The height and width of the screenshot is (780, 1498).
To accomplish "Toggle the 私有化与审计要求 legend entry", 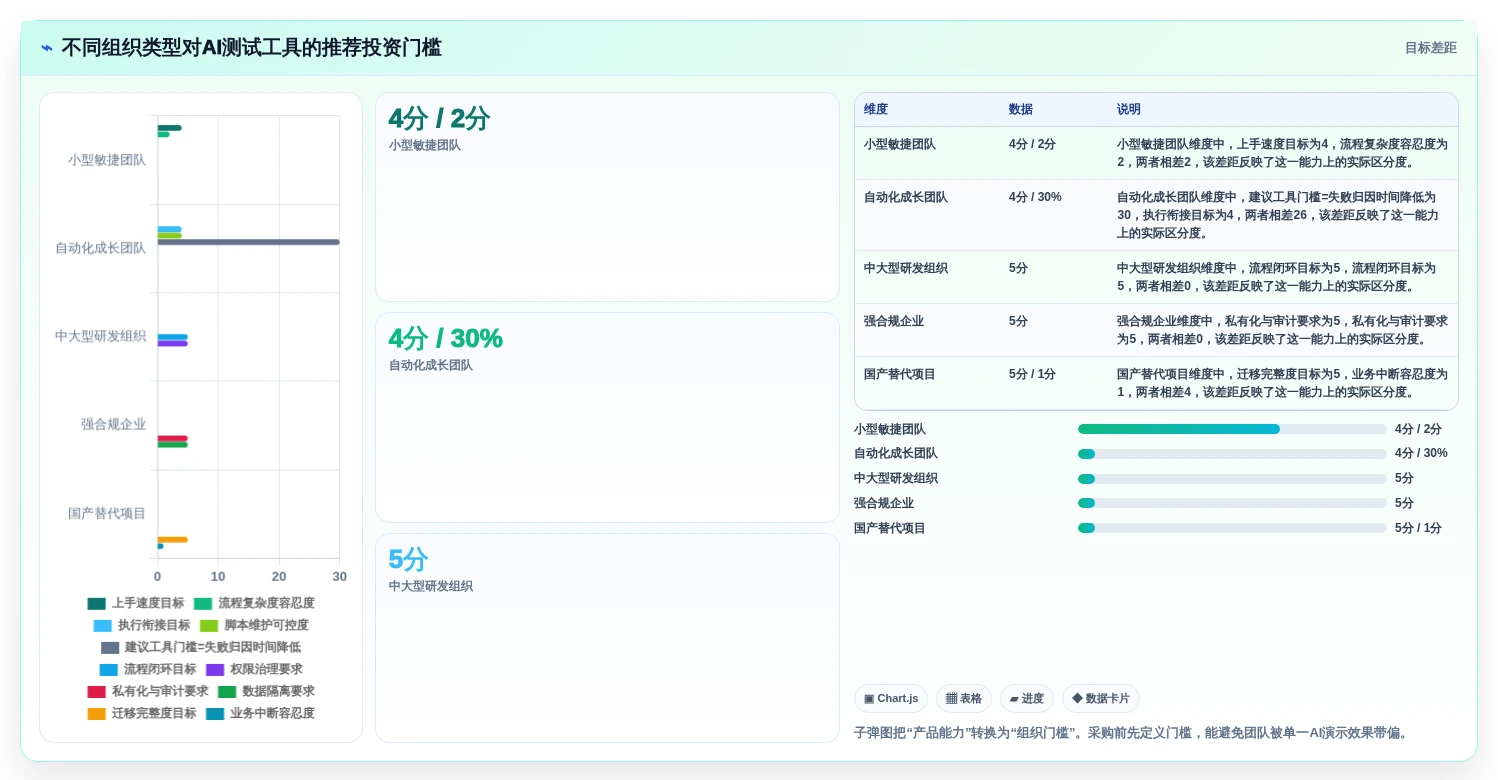I will click(148, 691).
